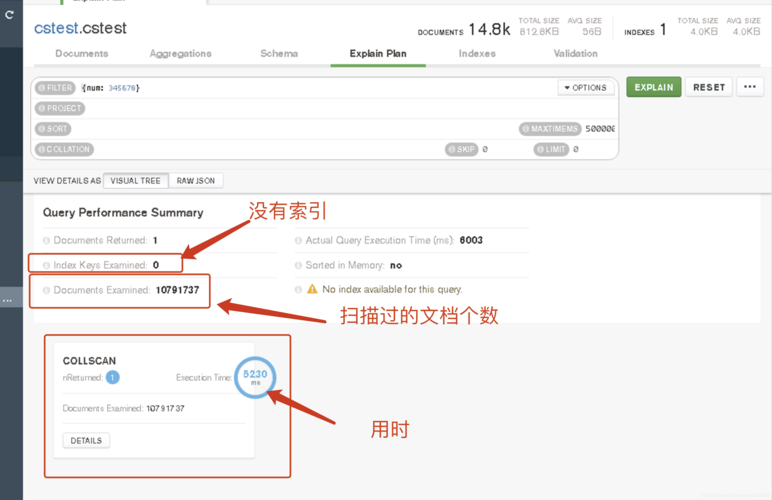The width and height of the screenshot is (772, 500).
Task: Edit the filter query {num: 345678}
Action: tap(111, 88)
